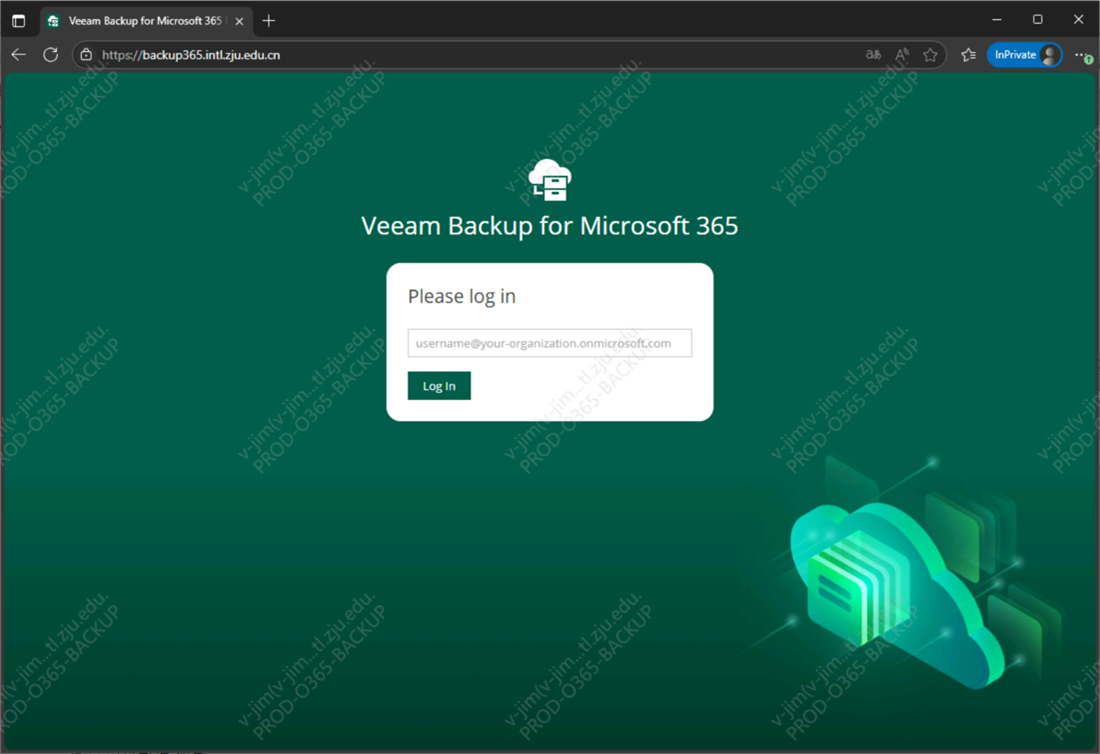View site information via the lock icon
1100x754 pixels.
tap(86, 55)
